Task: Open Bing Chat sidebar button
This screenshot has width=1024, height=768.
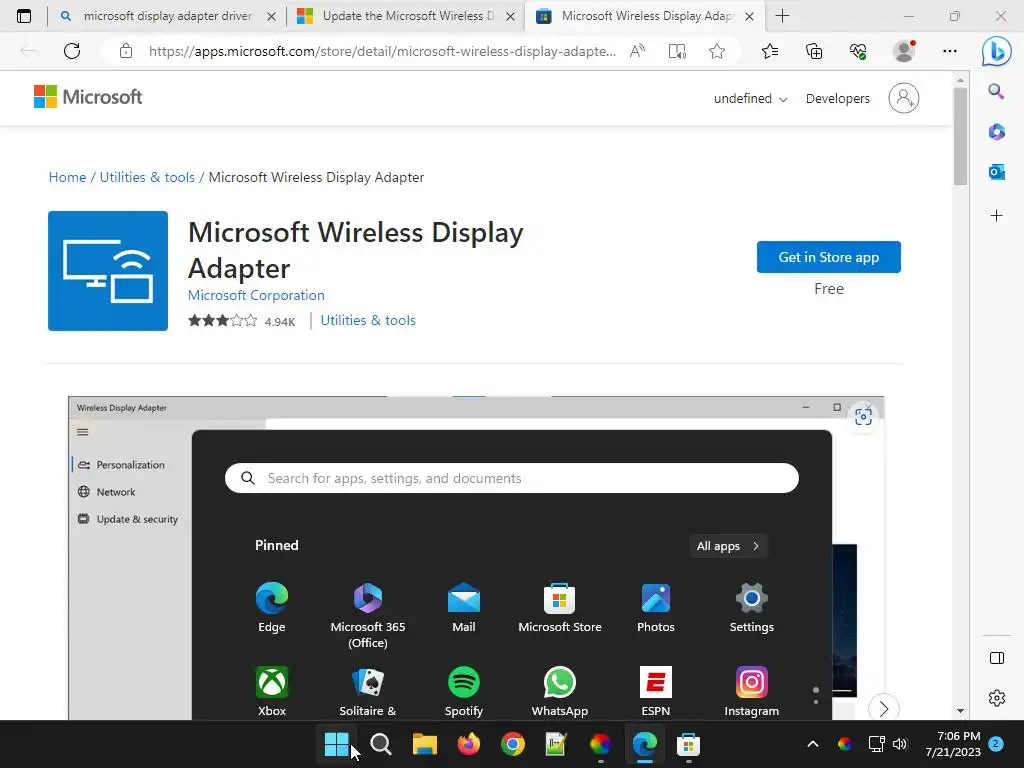Action: [x=997, y=52]
